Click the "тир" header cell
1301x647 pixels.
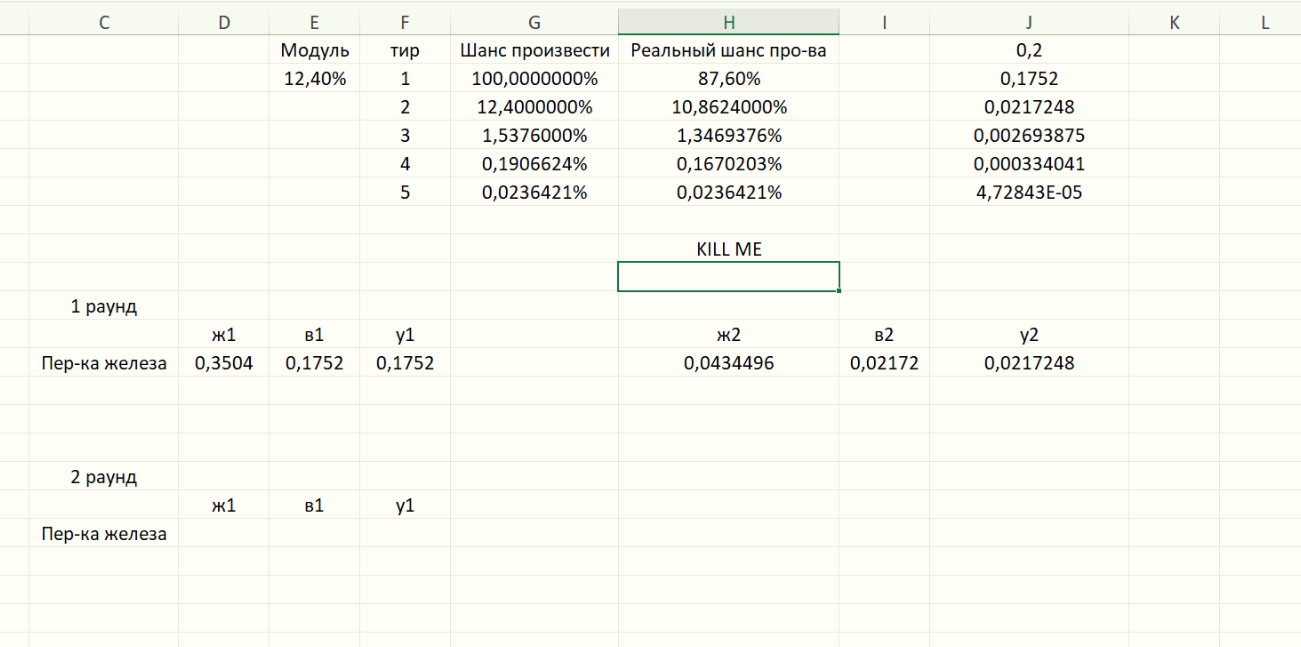(x=405, y=50)
